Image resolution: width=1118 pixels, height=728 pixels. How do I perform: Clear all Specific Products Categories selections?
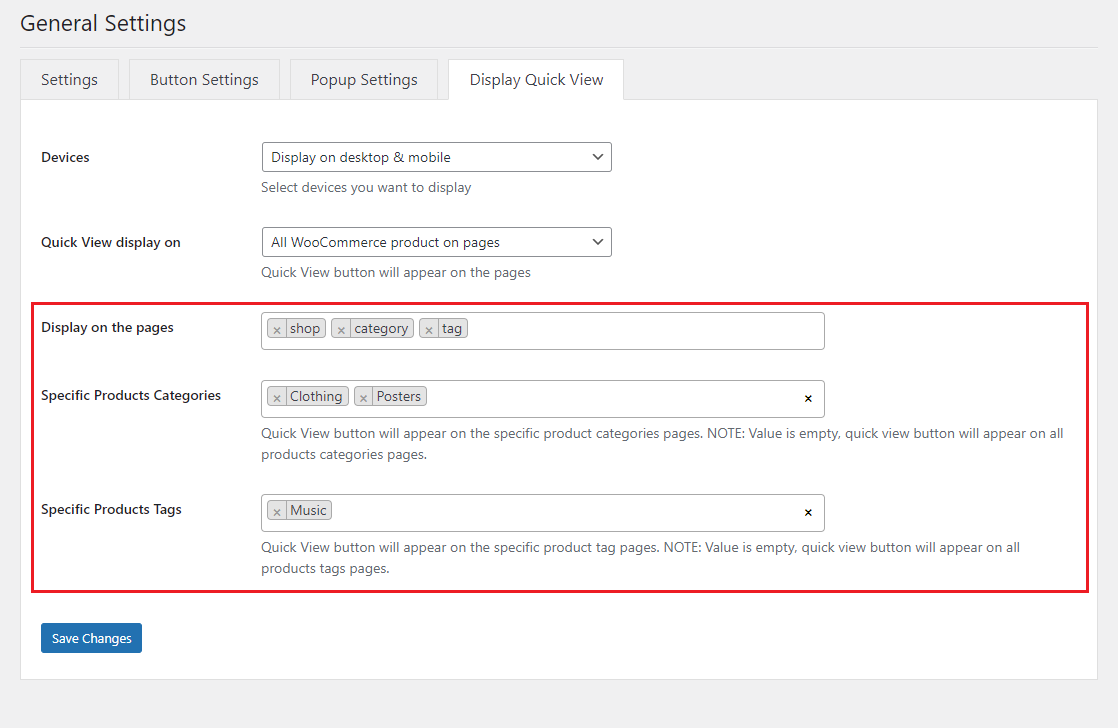tap(808, 398)
